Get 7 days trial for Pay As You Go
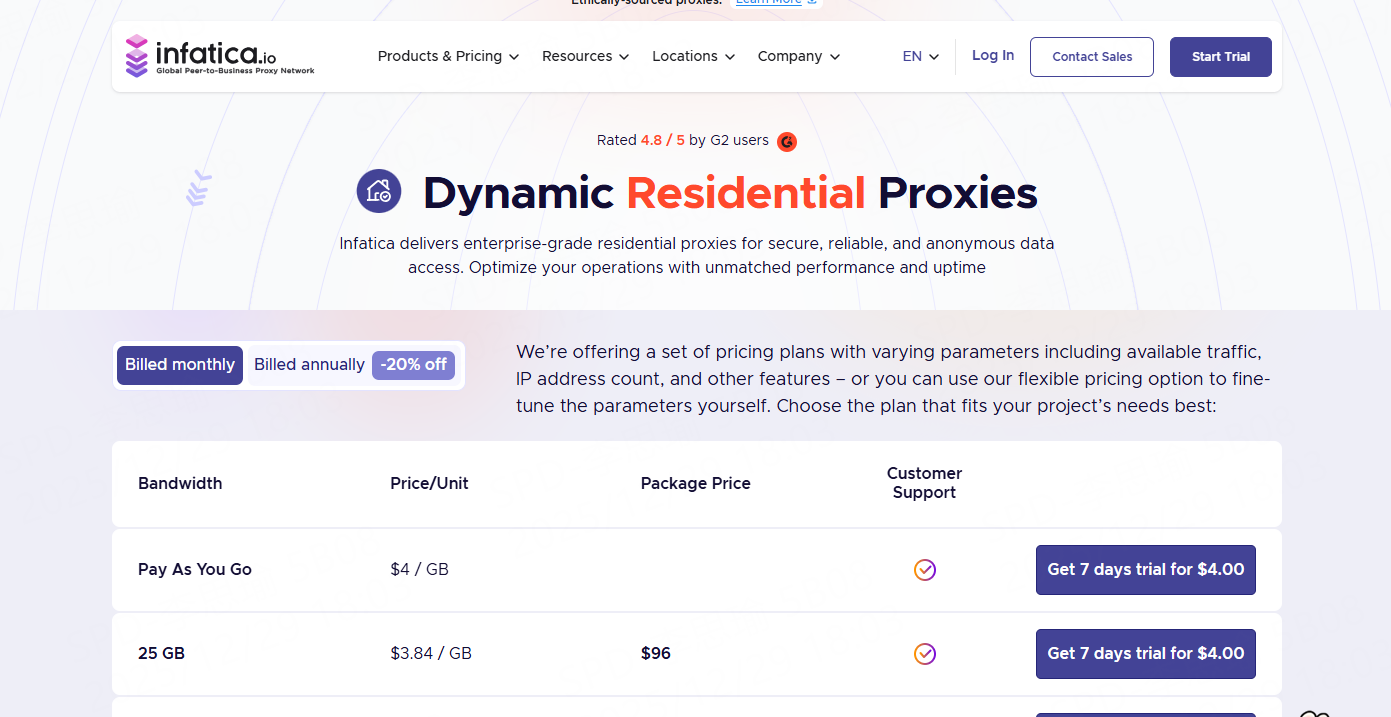 point(1145,570)
